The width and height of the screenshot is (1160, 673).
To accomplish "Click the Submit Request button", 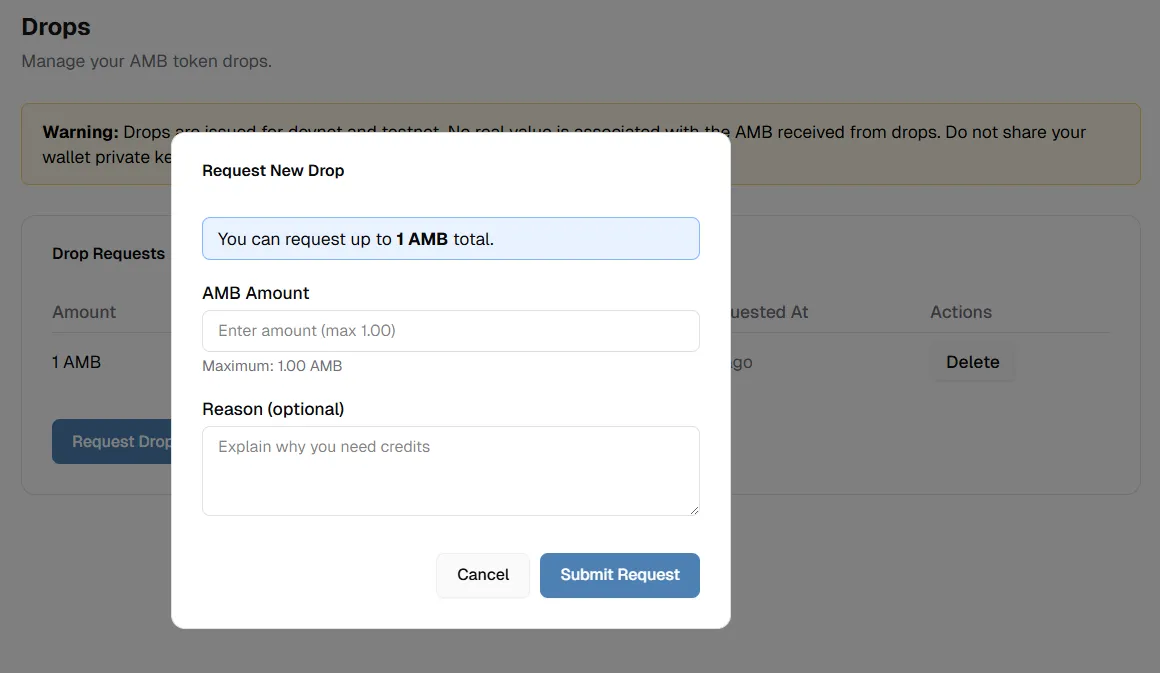I will click(619, 575).
